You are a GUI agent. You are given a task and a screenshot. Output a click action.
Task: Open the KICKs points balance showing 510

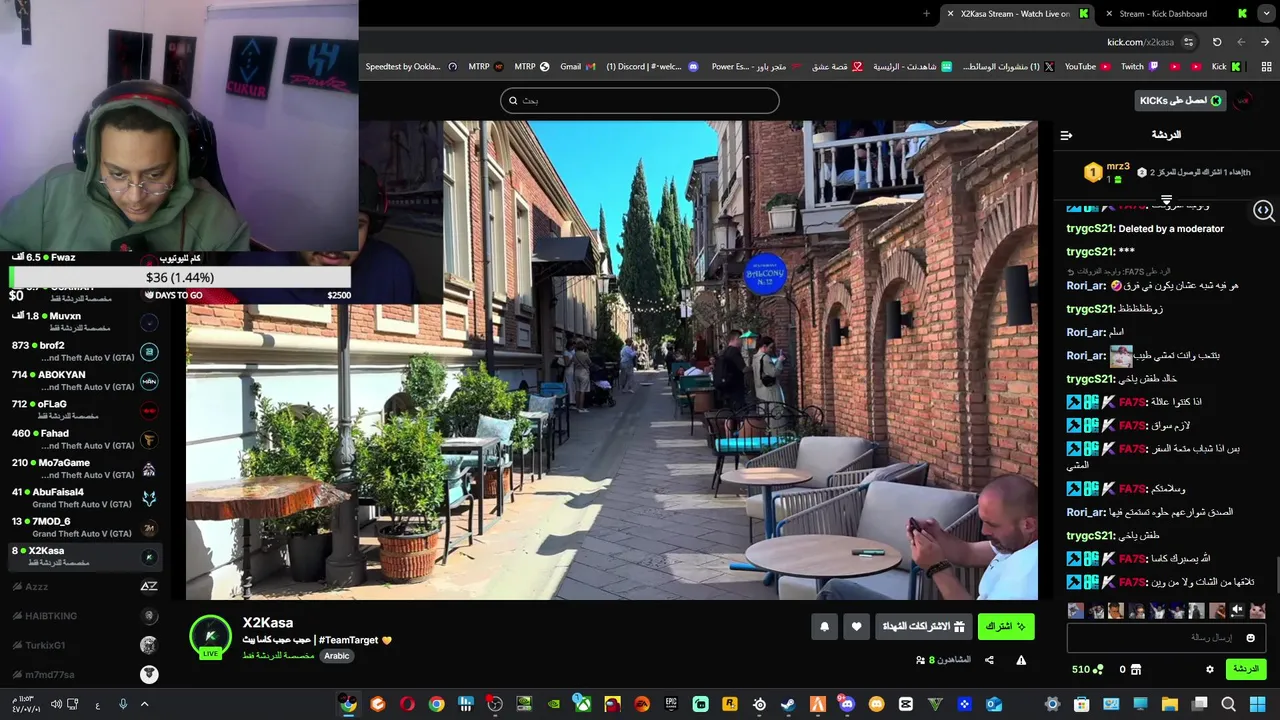(x=1087, y=669)
